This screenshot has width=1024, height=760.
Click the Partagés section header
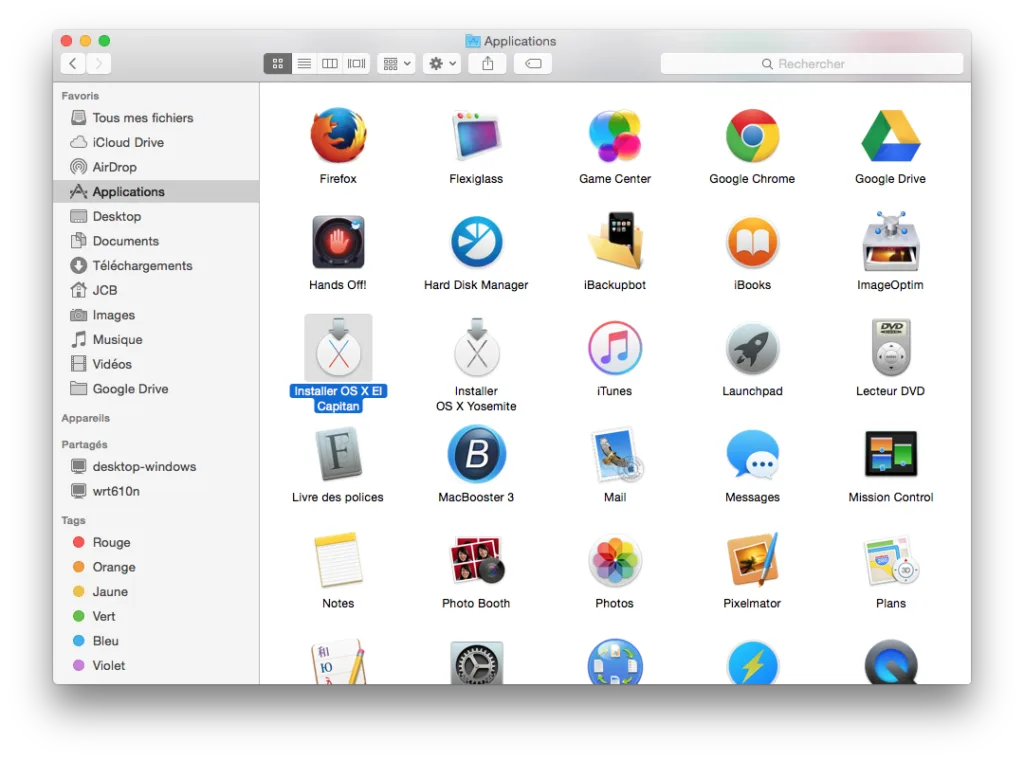[84, 445]
